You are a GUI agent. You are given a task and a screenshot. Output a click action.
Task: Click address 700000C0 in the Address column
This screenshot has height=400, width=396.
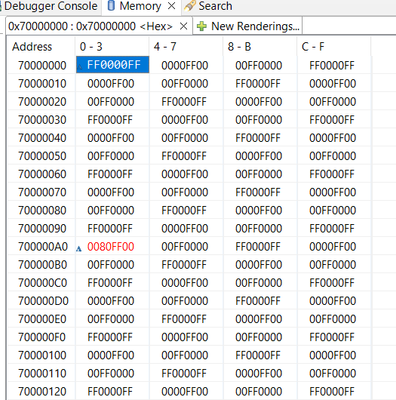pos(43,283)
